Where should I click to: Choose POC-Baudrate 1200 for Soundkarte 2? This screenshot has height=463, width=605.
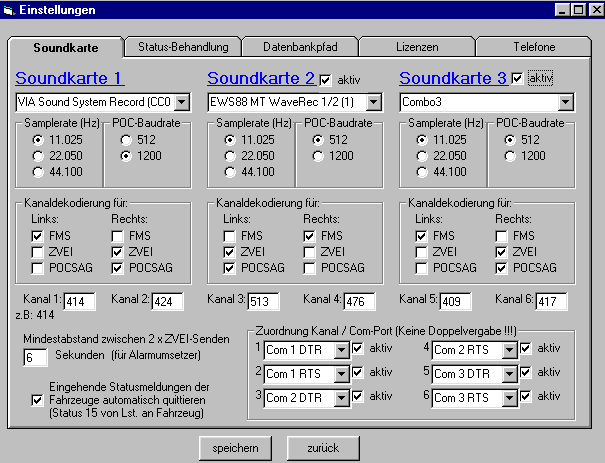[x=318, y=155]
